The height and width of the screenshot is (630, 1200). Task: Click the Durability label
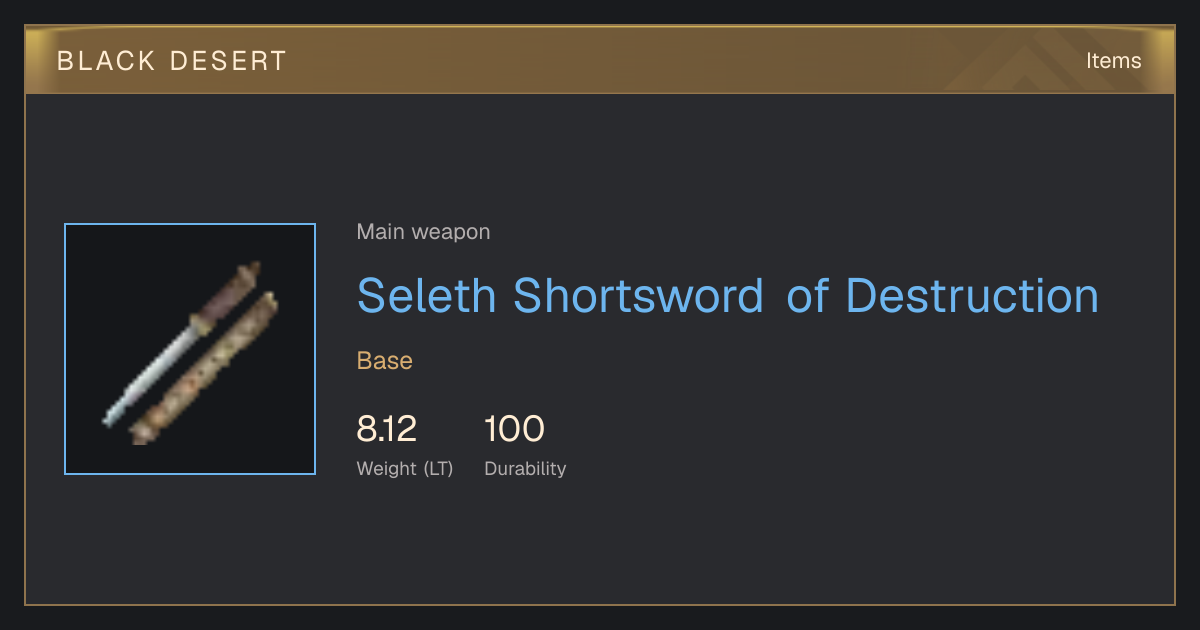525,468
